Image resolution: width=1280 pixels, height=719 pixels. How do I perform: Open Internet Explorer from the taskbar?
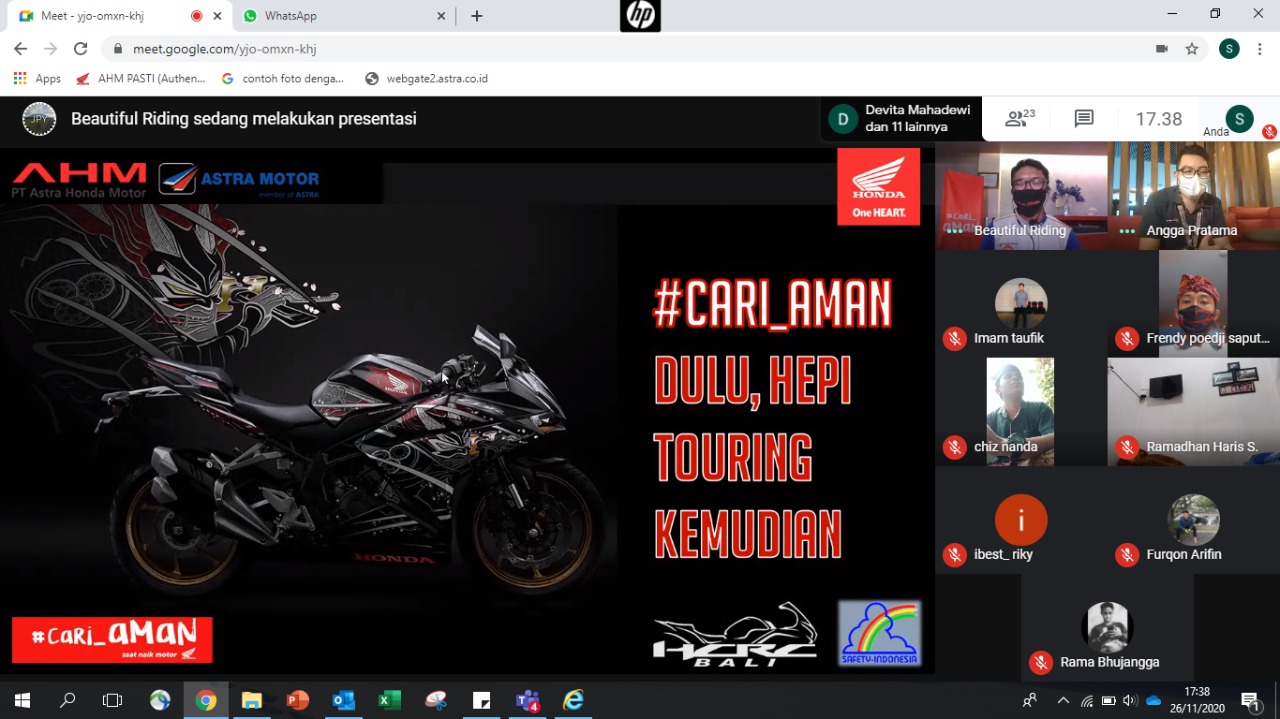click(574, 700)
